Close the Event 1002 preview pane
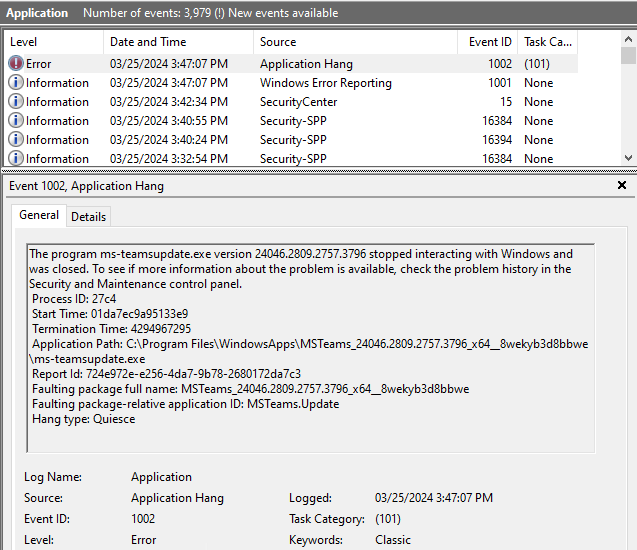The height and width of the screenshot is (550, 637). 622,185
